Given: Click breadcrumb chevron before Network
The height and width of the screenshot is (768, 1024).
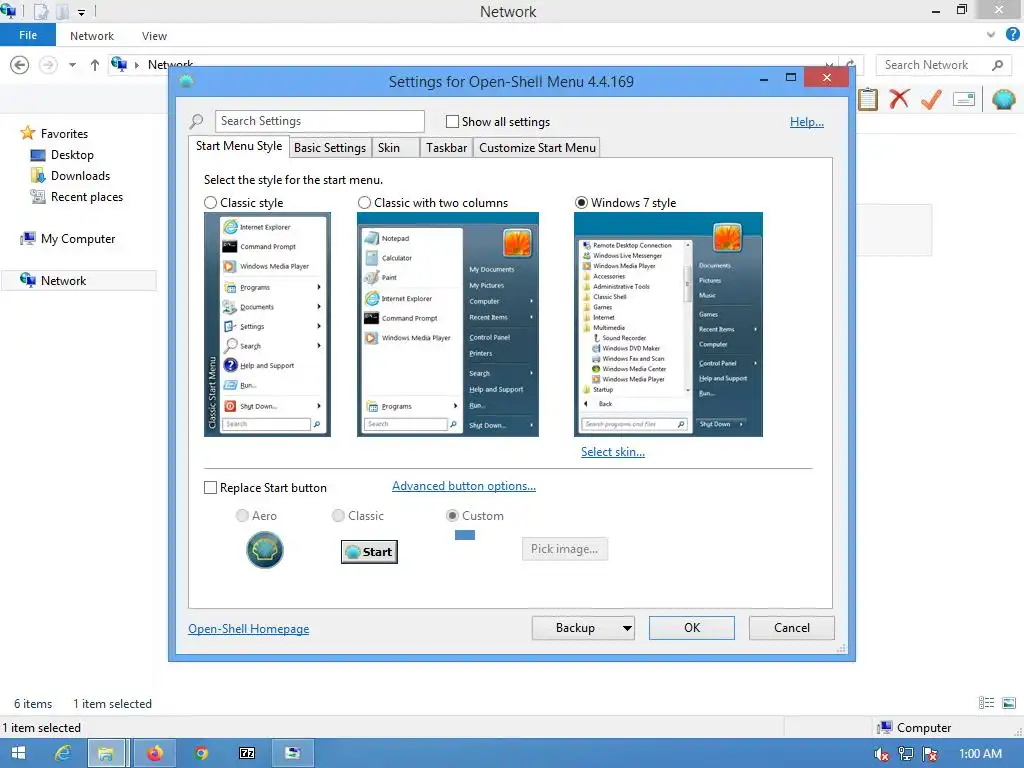Looking at the screenshot, I should tap(136, 65).
